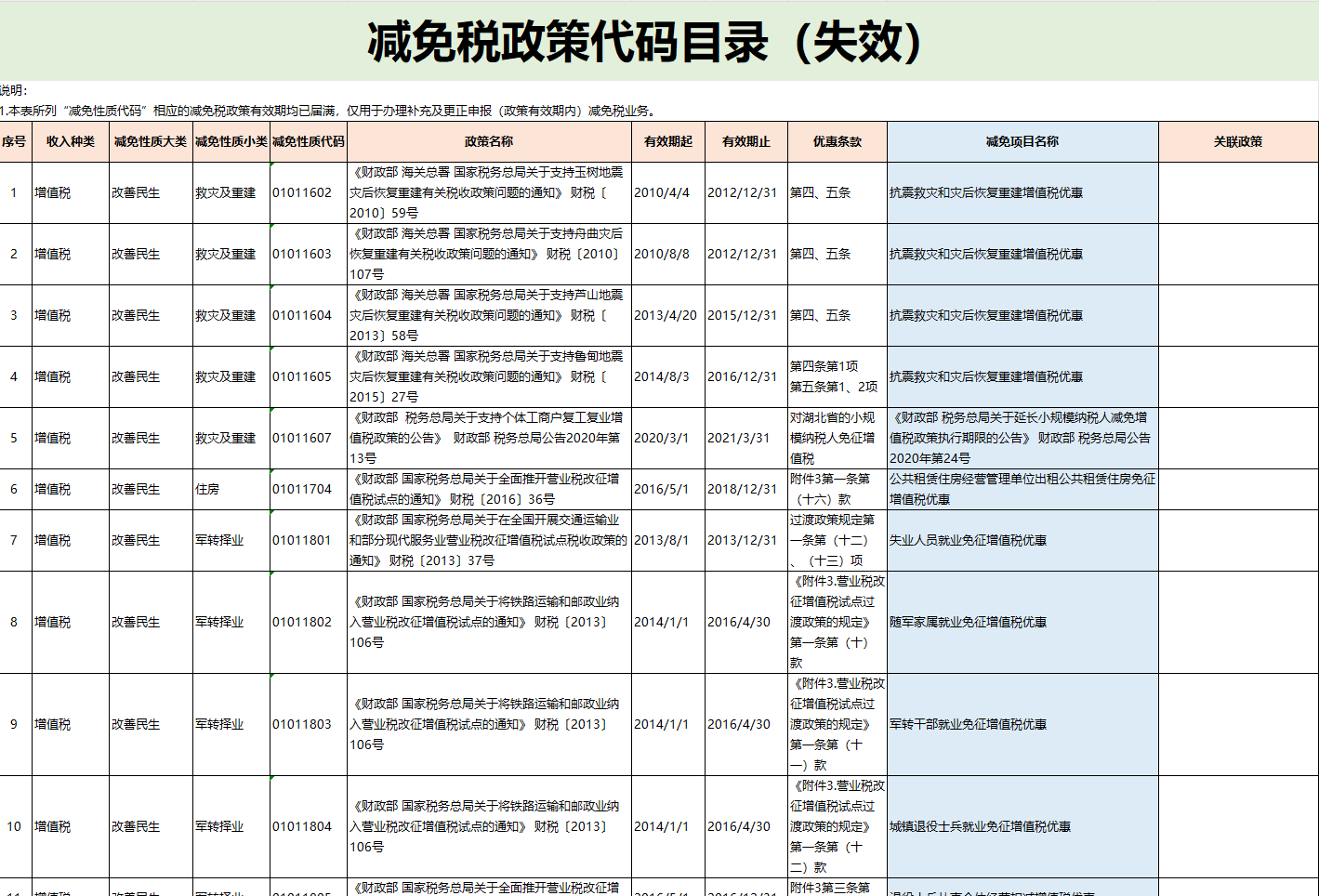Select policy cell 财税〔2016〕36号 in row 6
This screenshot has height=896, width=1319.
pyautogui.click(x=489, y=489)
